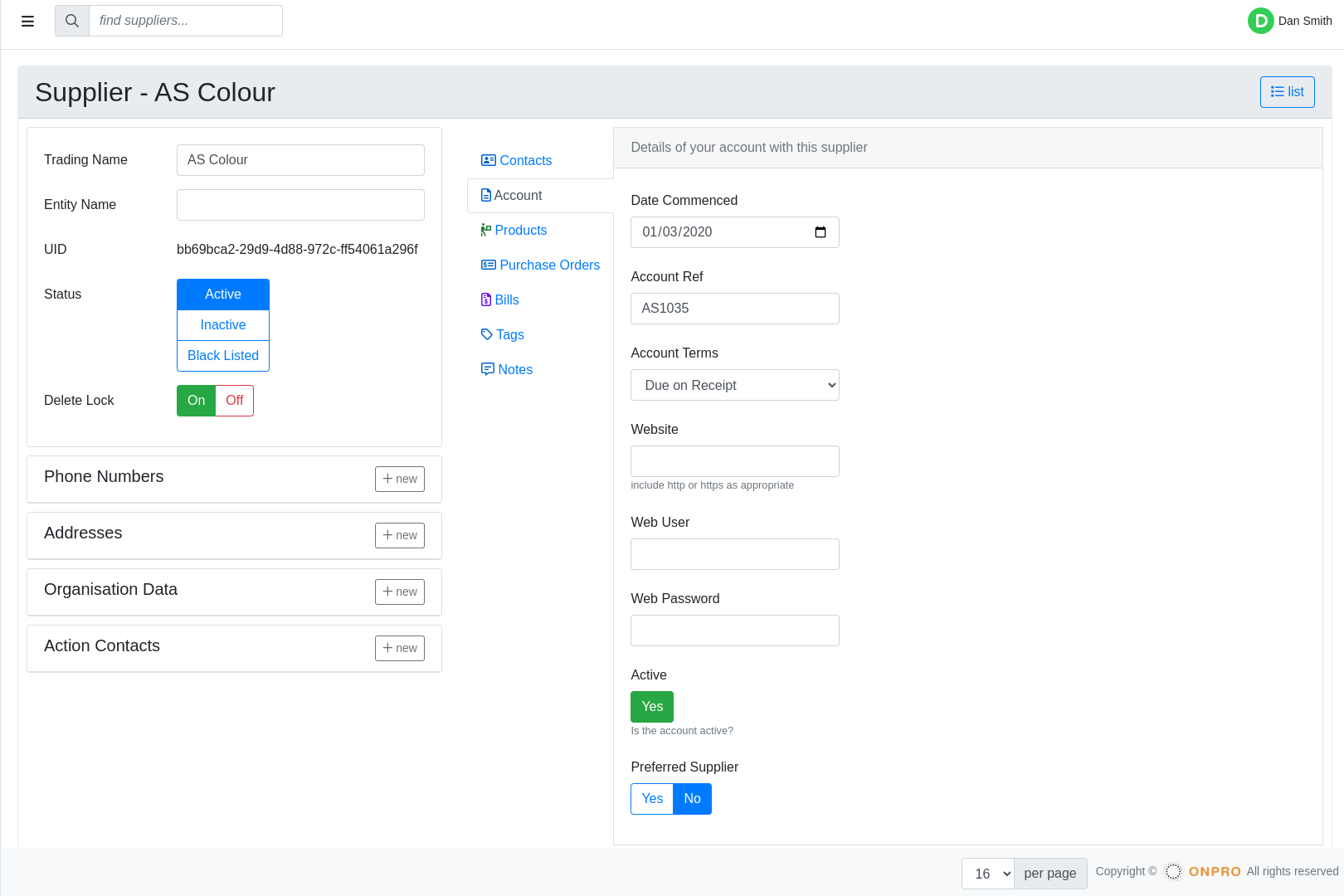Viewport: 1344px width, 896px height.
Task: Click the Bills invoice icon
Action: pyautogui.click(x=486, y=299)
